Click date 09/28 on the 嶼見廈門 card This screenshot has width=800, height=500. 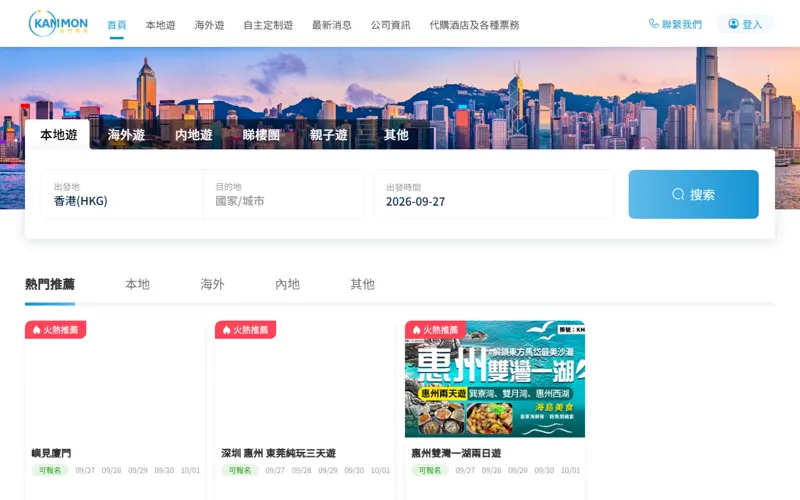pyautogui.click(x=111, y=470)
